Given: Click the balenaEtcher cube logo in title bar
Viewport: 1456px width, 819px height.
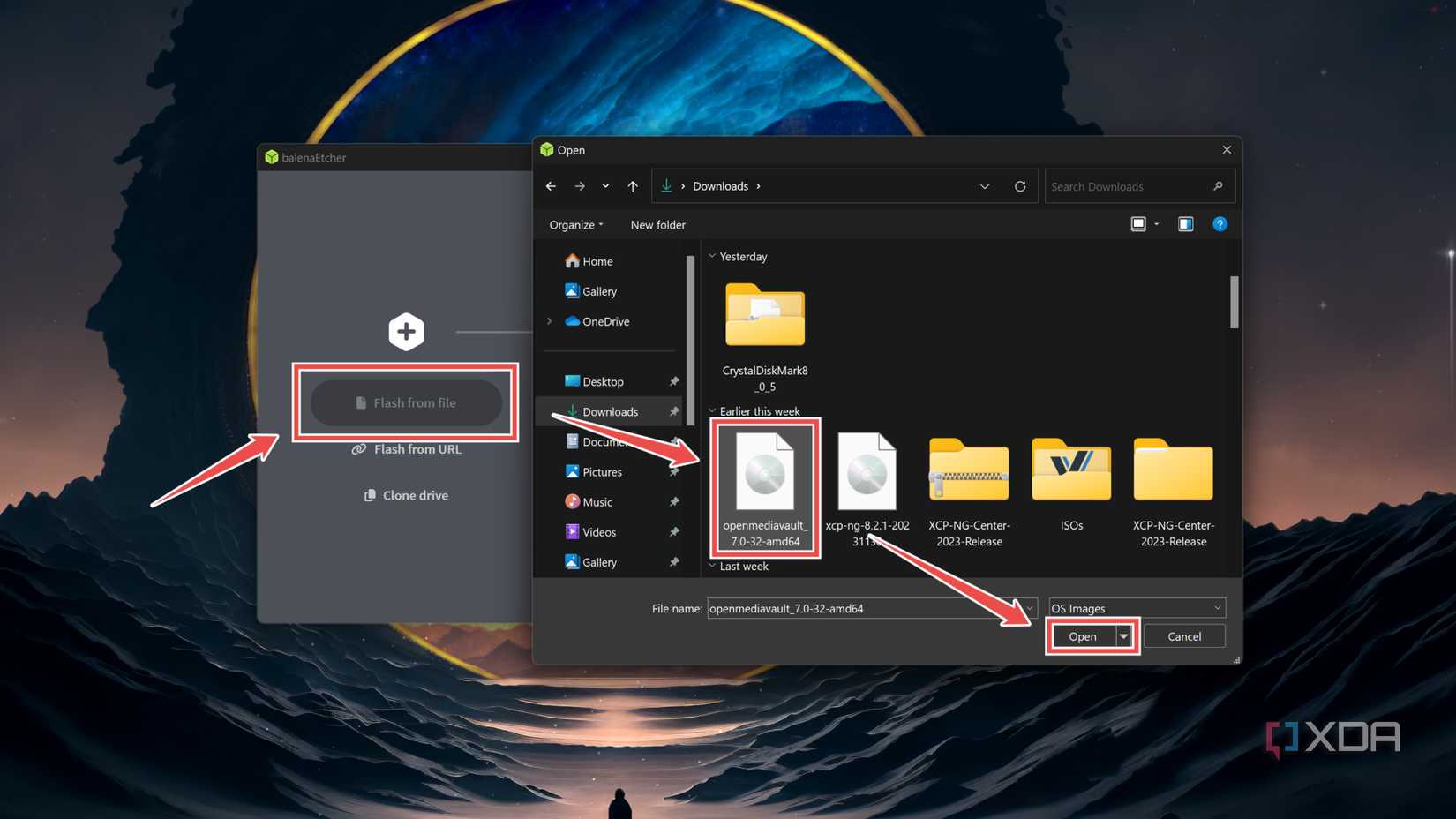Looking at the screenshot, I should point(272,157).
